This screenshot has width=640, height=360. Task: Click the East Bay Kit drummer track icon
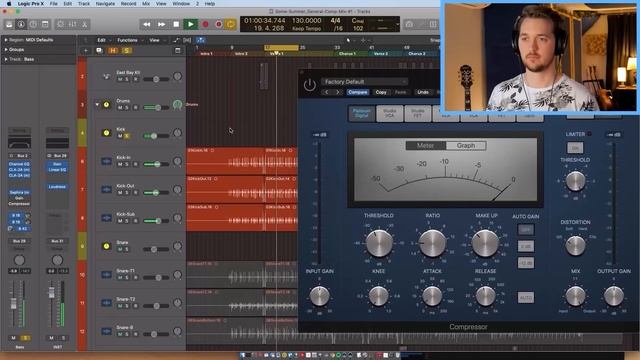pos(107,76)
